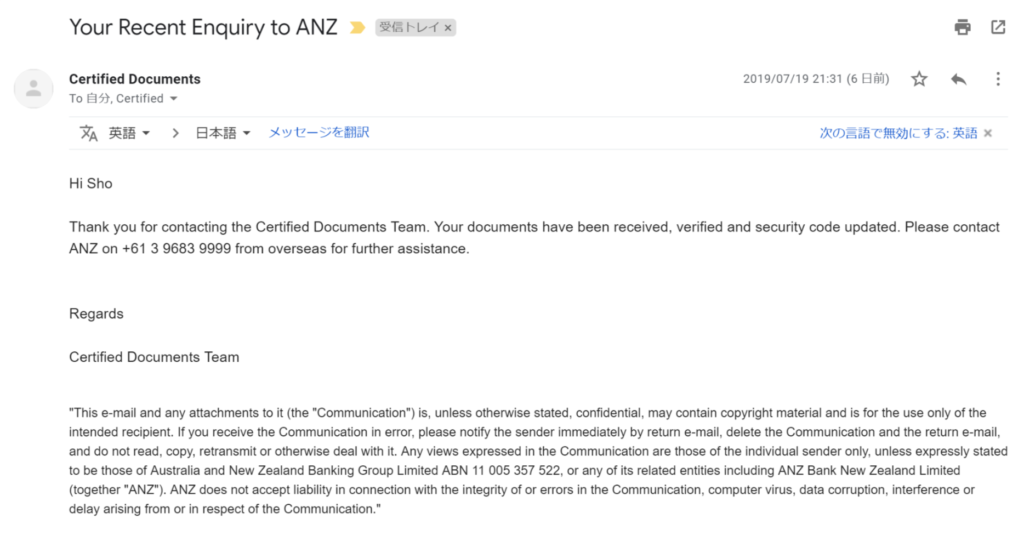Image resolution: width=1024 pixels, height=547 pixels.
Task: Open the 日本語 target language dropdown
Action: coord(222,133)
